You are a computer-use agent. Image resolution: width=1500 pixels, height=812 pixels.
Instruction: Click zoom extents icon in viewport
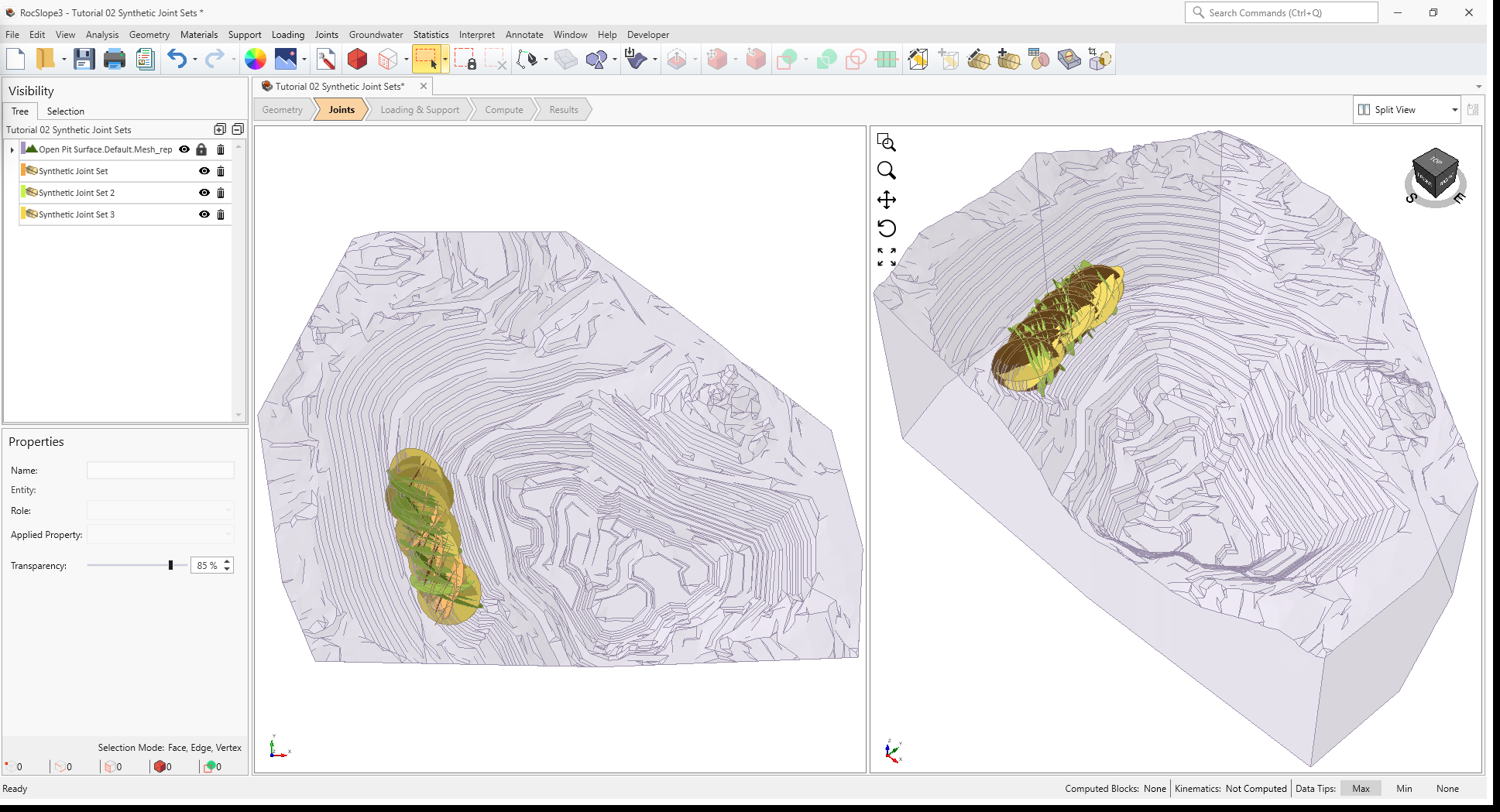click(x=887, y=257)
